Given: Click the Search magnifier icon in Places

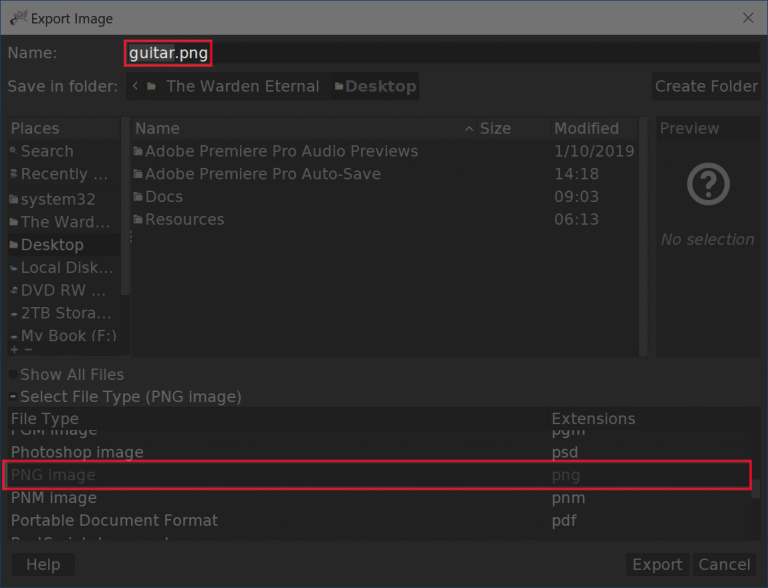Looking at the screenshot, I should click(x=14, y=152).
